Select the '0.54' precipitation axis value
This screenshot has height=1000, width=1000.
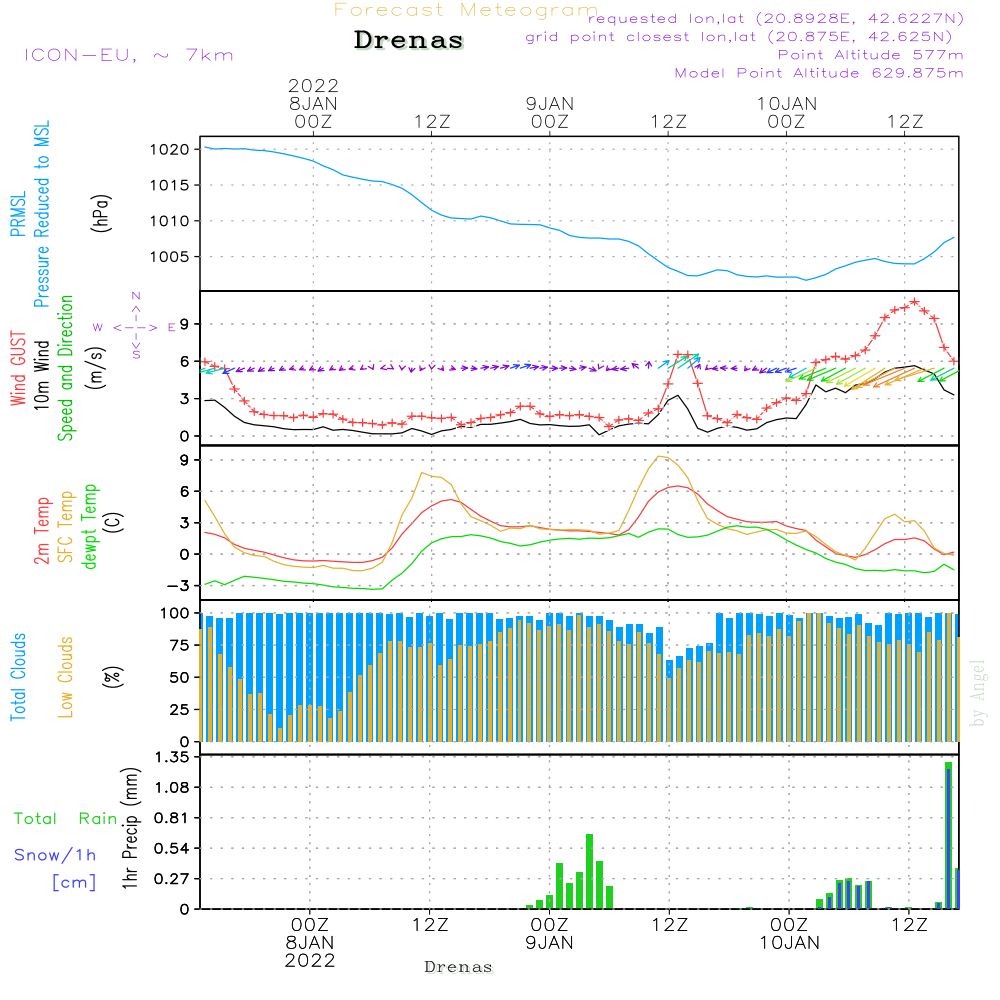173,848
